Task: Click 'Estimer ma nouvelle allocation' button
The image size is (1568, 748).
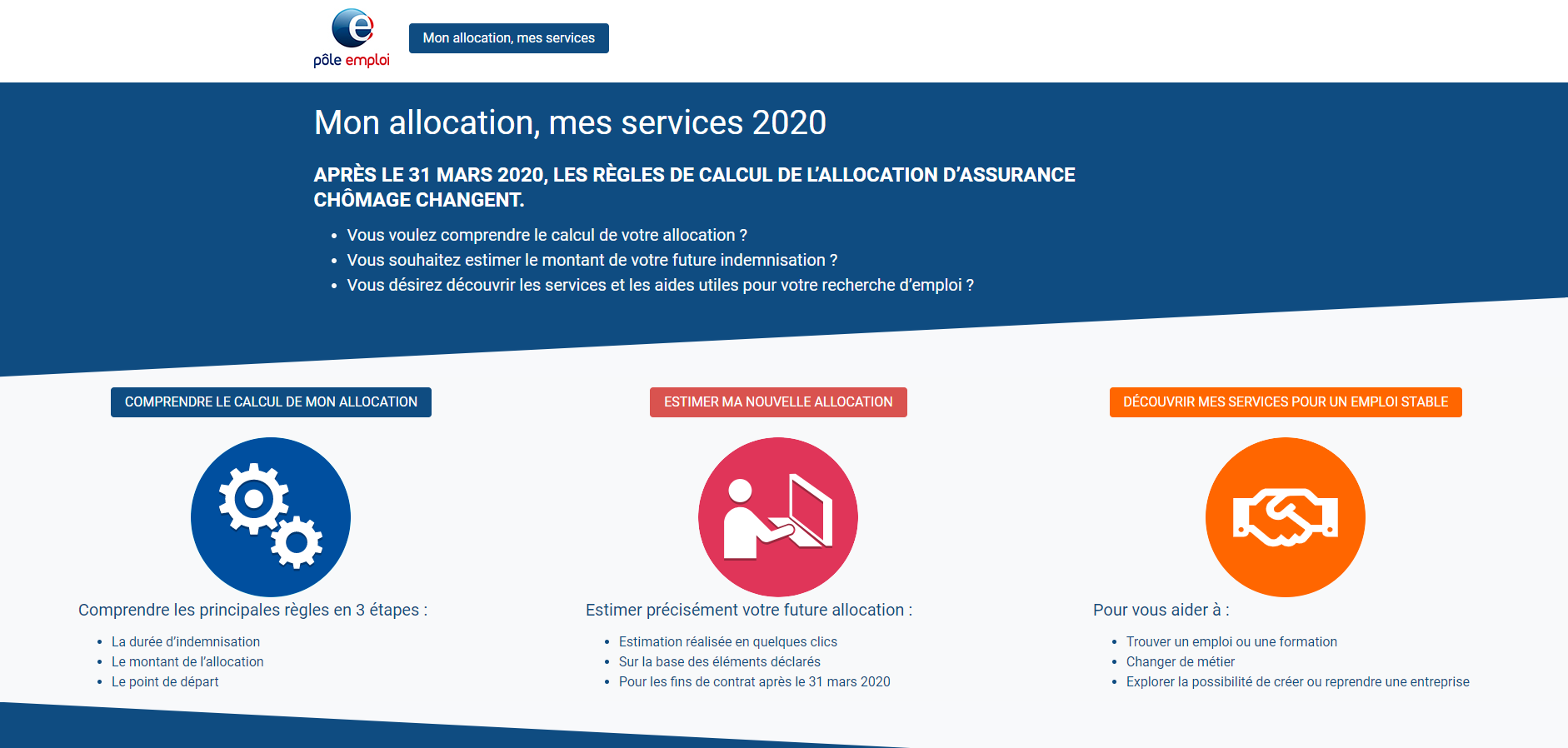Action: (x=778, y=402)
